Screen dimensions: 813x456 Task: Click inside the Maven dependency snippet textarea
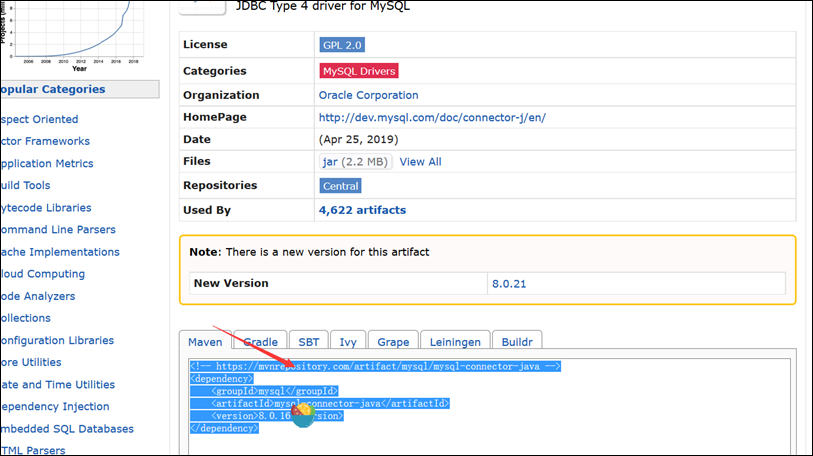coord(489,407)
